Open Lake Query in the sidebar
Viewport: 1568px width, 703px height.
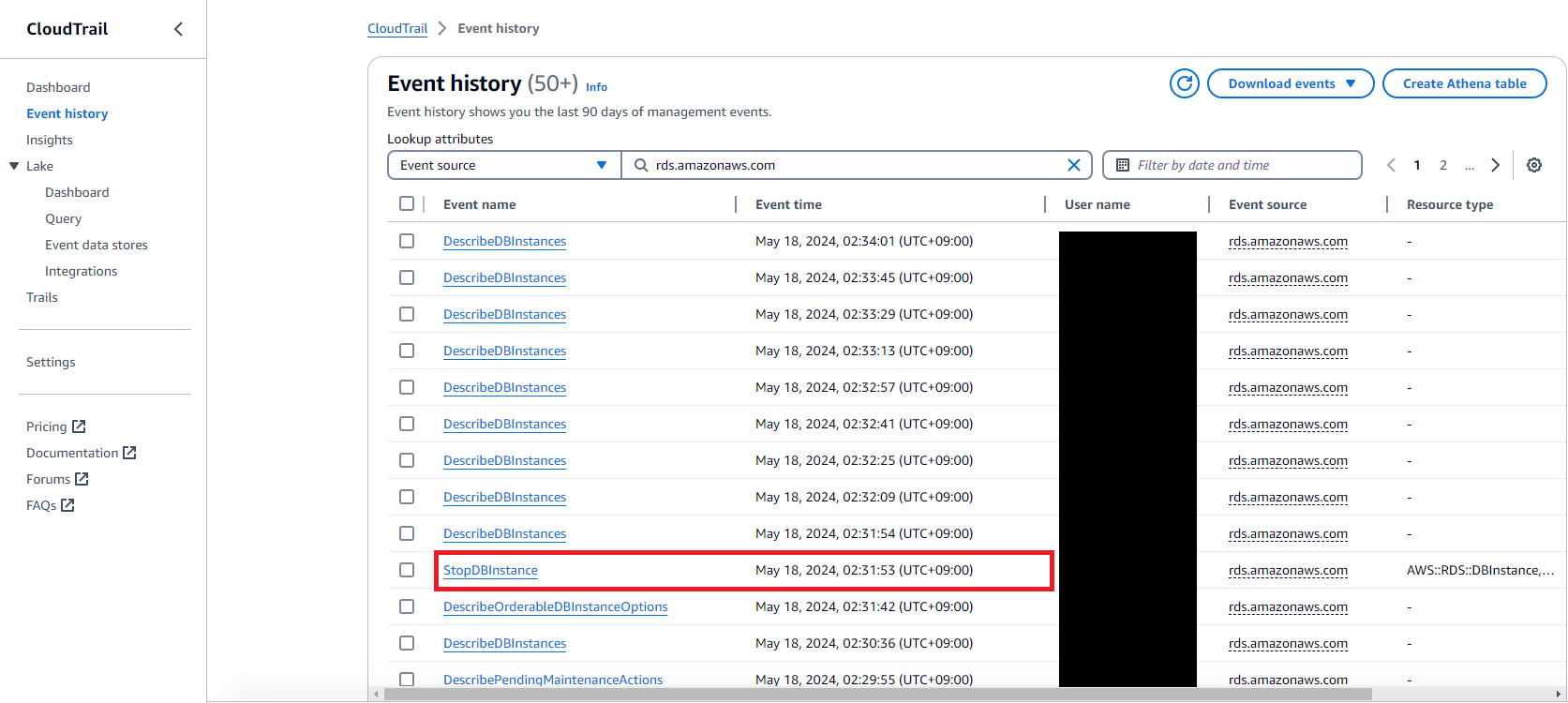tap(64, 218)
